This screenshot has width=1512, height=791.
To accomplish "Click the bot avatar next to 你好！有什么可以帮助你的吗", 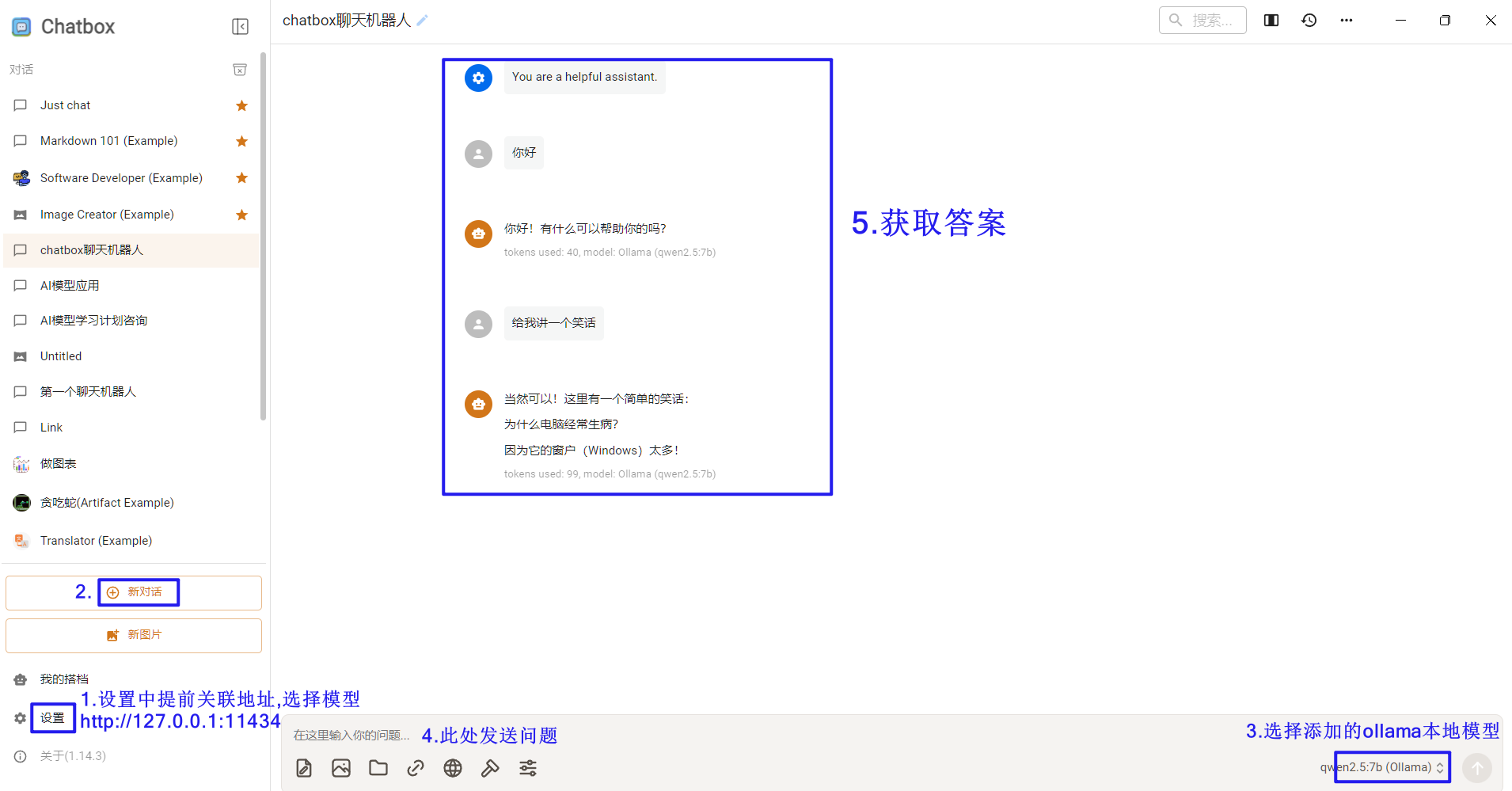I will coord(478,234).
